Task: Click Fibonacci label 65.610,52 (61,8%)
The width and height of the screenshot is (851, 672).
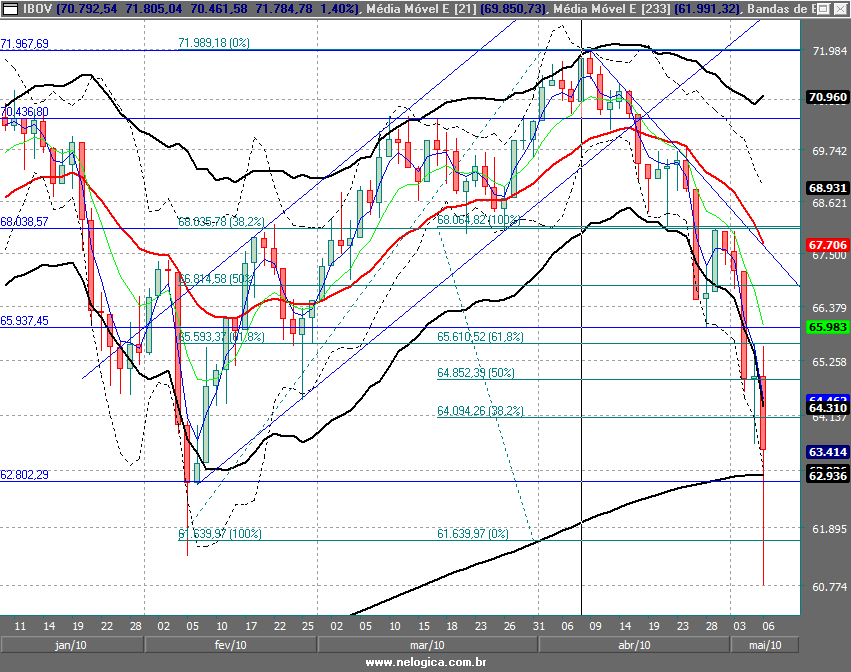Action: 480,337
